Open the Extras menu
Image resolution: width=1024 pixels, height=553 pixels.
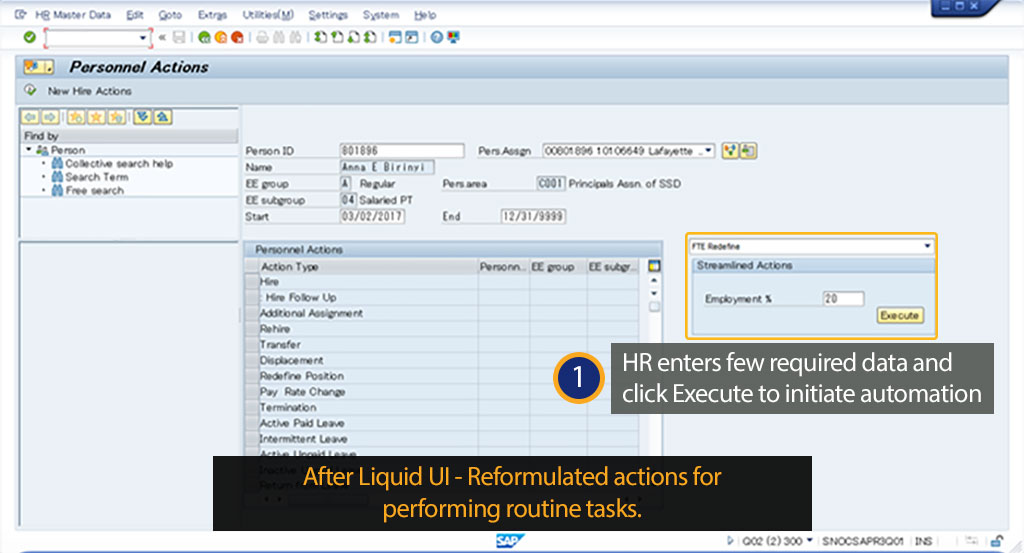click(212, 15)
